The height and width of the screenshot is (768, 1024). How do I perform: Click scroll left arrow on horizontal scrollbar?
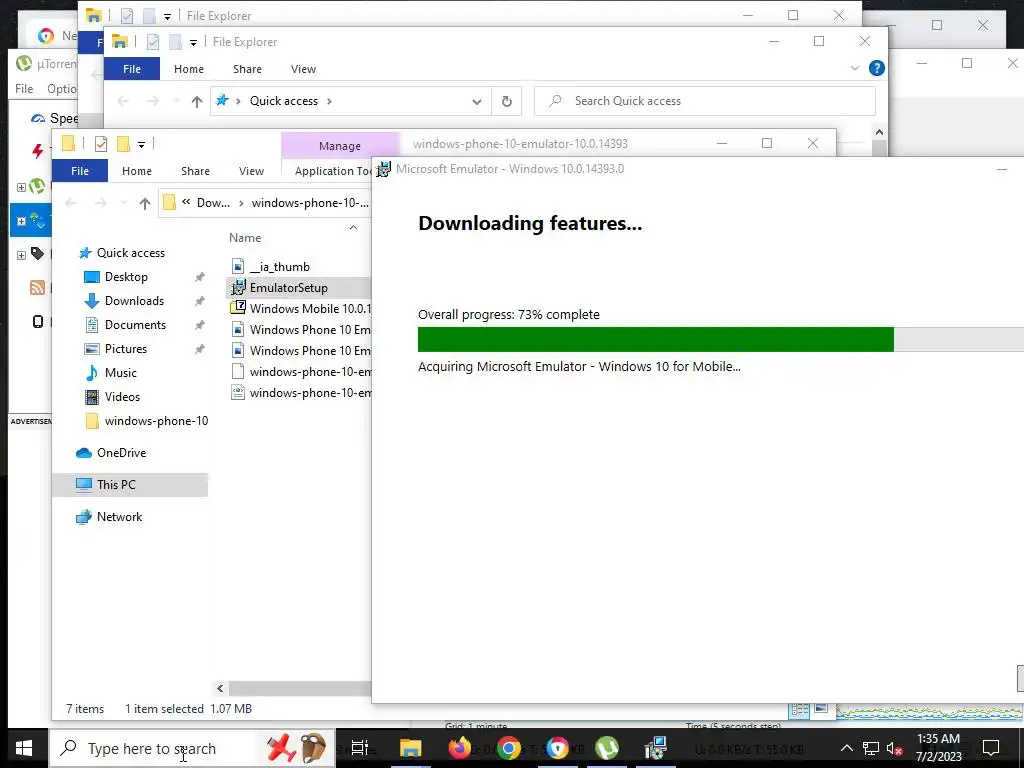click(220, 688)
